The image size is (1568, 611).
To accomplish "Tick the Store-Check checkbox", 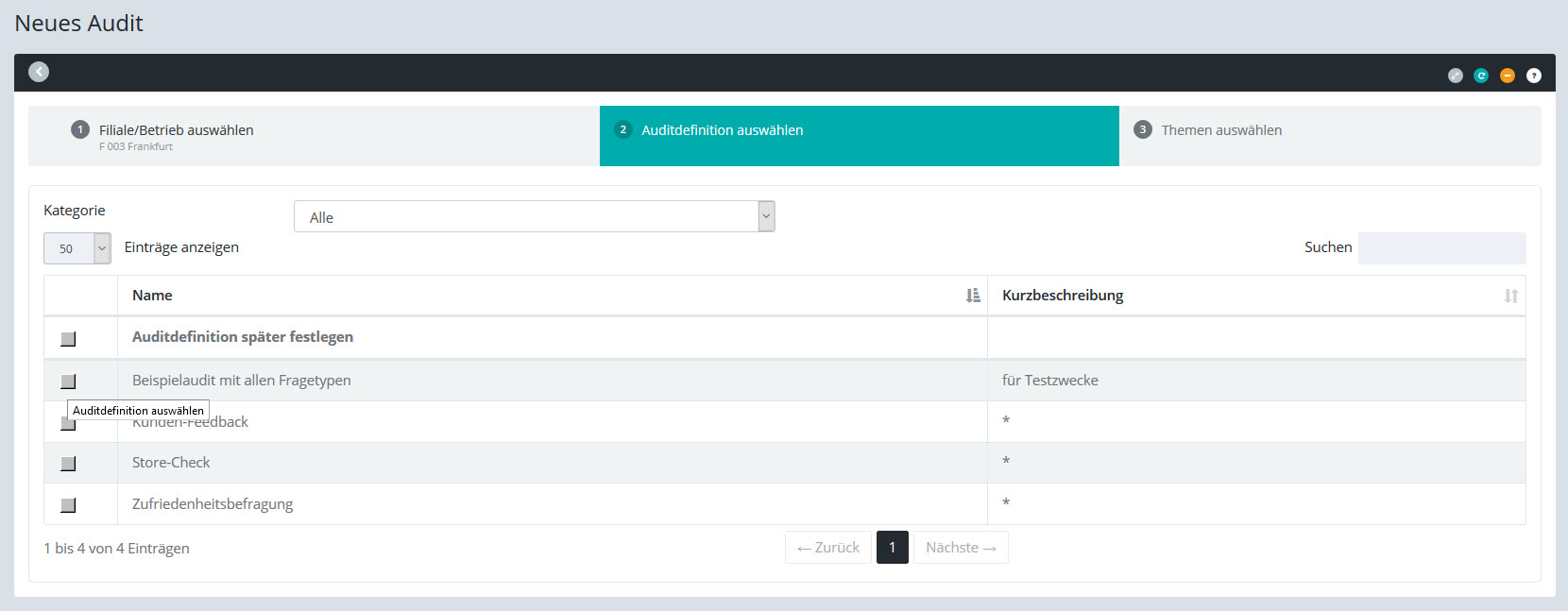I will pos(68,464).
